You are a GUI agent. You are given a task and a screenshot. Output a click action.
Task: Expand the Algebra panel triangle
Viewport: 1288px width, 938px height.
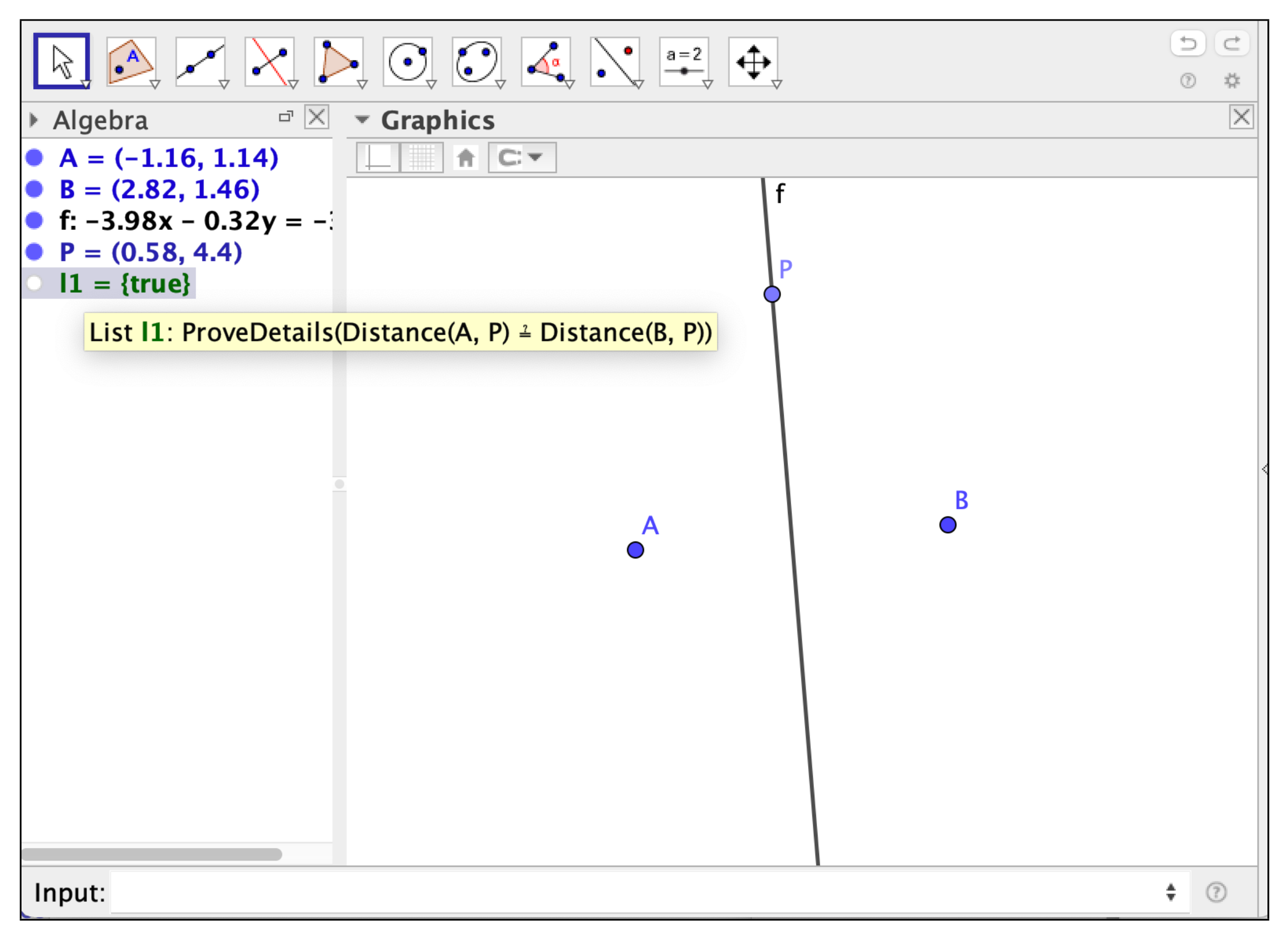pos(34,120)
